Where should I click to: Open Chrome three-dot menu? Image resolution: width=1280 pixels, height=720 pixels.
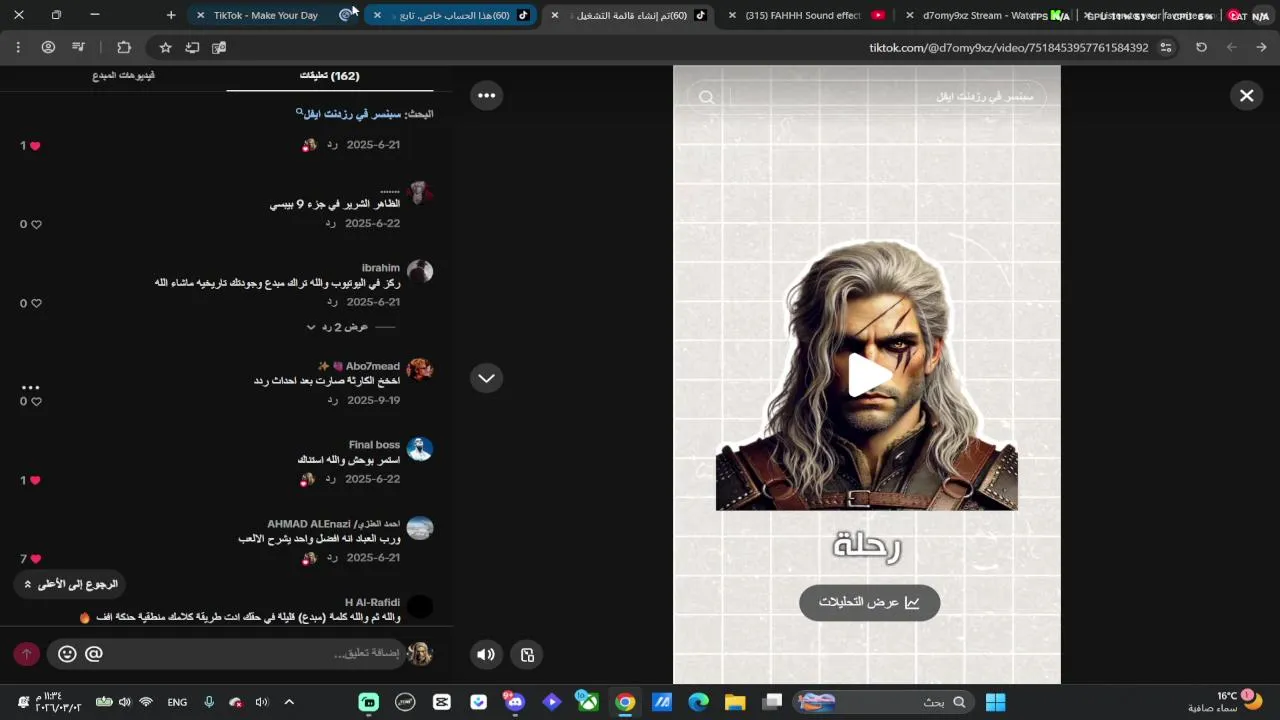click(18, 47)
